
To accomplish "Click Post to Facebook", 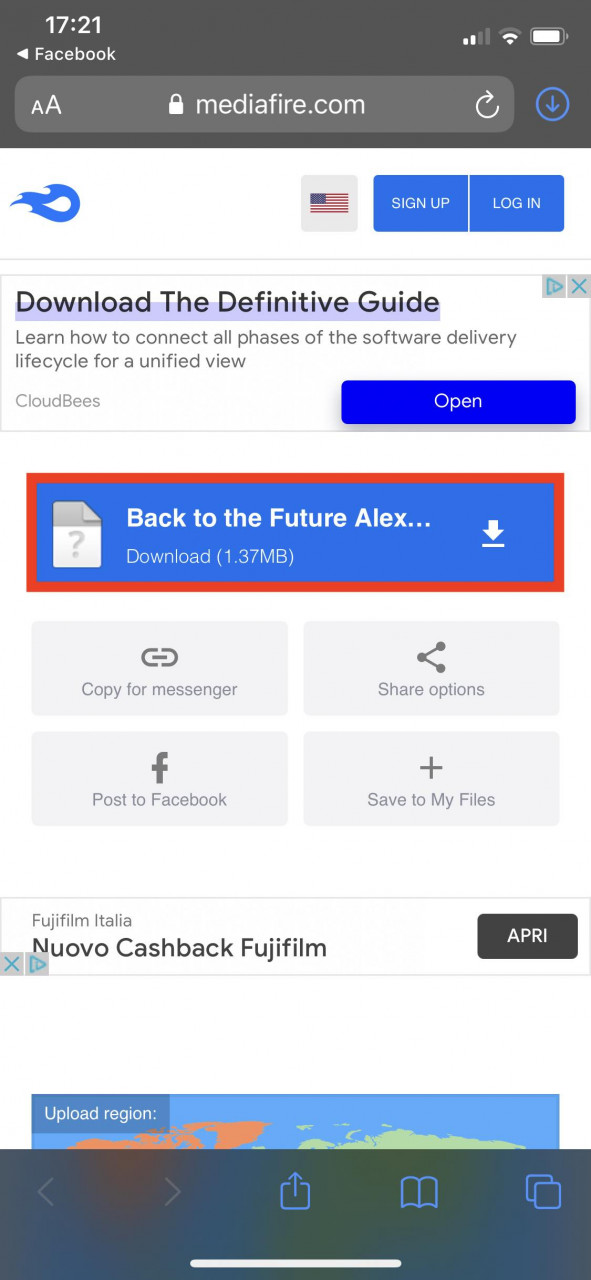I will pos(159,778).
